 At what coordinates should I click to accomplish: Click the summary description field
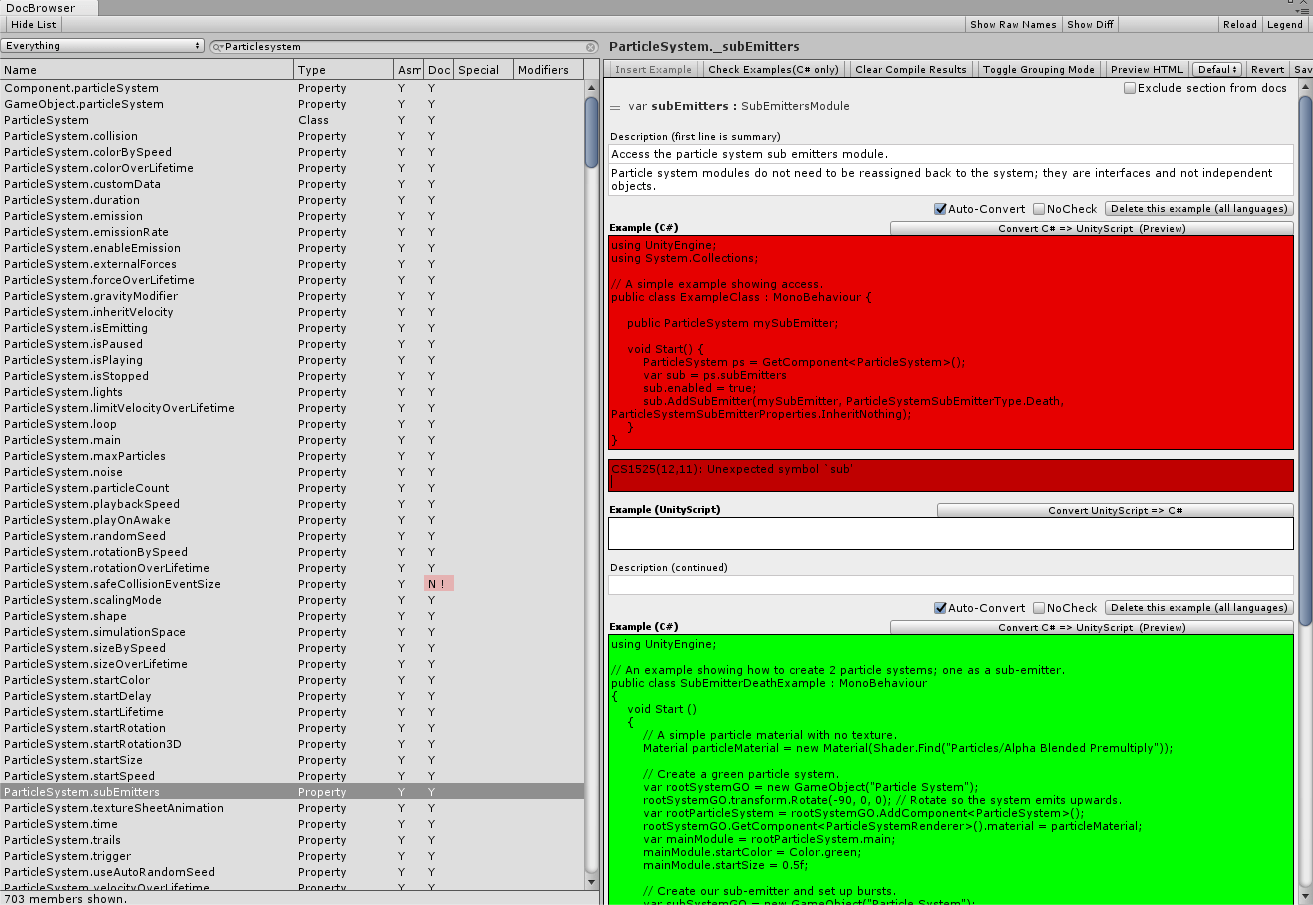950,154
